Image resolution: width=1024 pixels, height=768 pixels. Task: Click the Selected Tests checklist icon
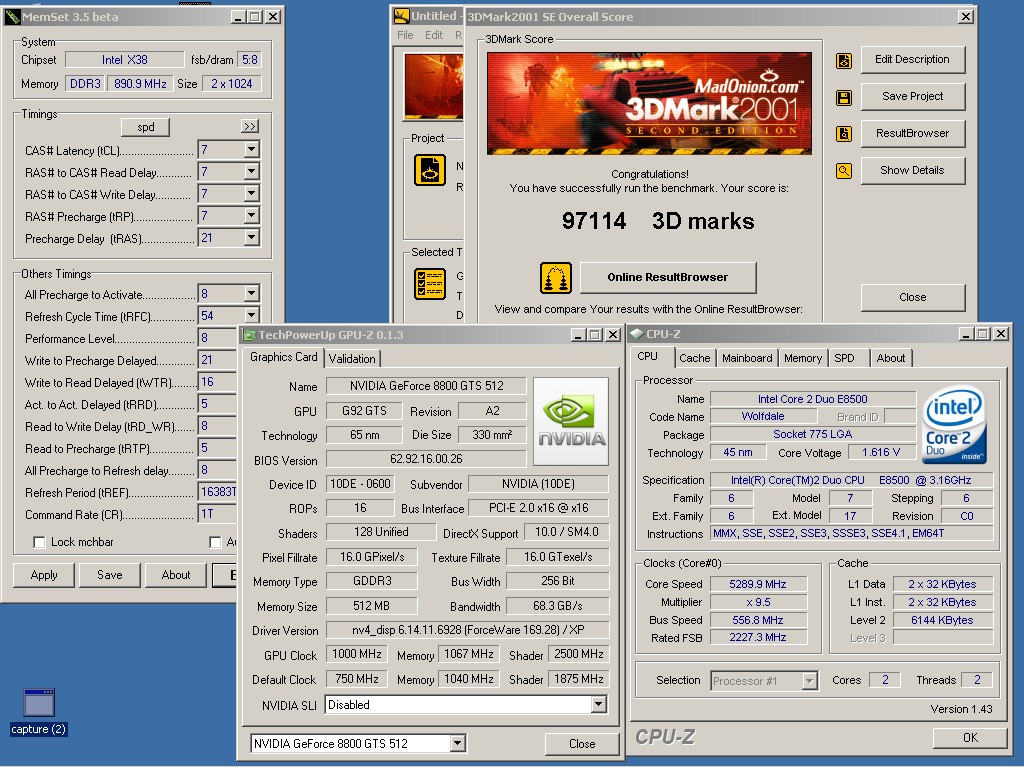(x=430, y=284)
